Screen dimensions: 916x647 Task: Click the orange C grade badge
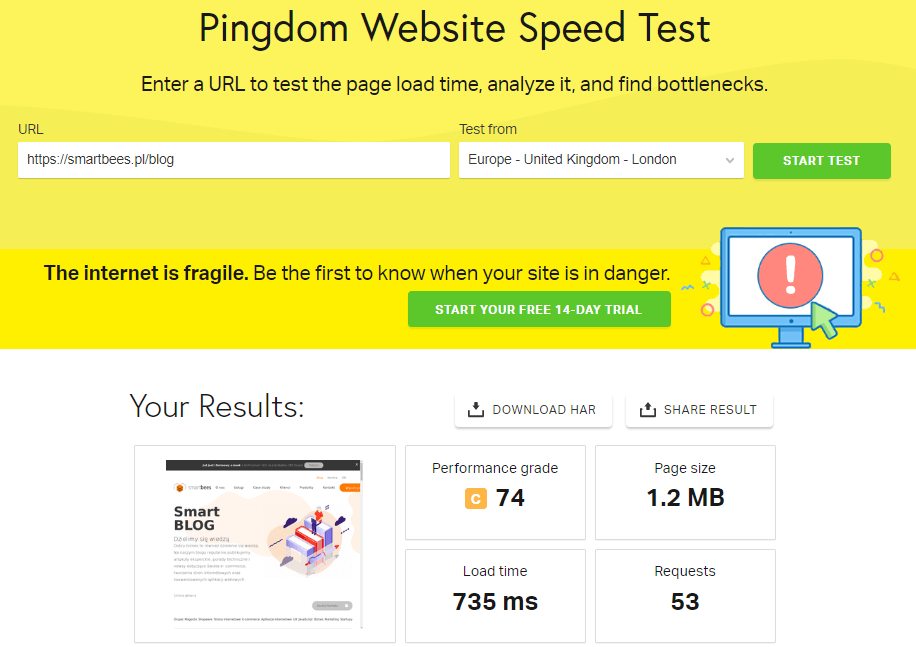[476, 499]
